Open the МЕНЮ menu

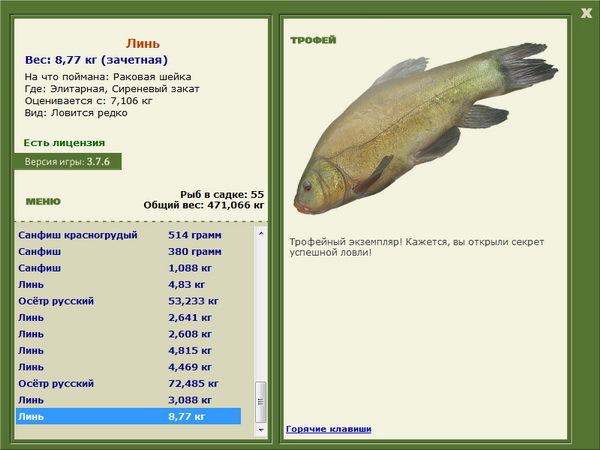(x=43, y=202)
